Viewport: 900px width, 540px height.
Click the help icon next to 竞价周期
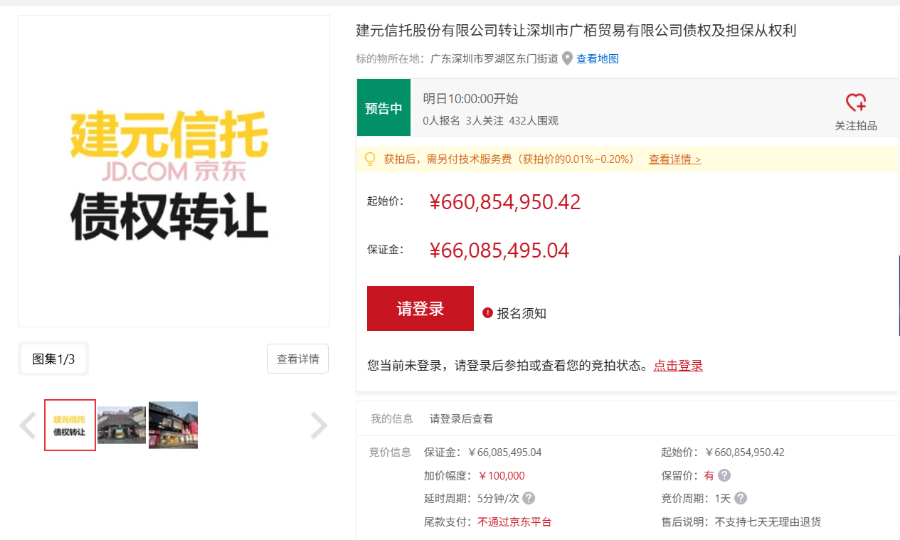(x=740, y=498)
